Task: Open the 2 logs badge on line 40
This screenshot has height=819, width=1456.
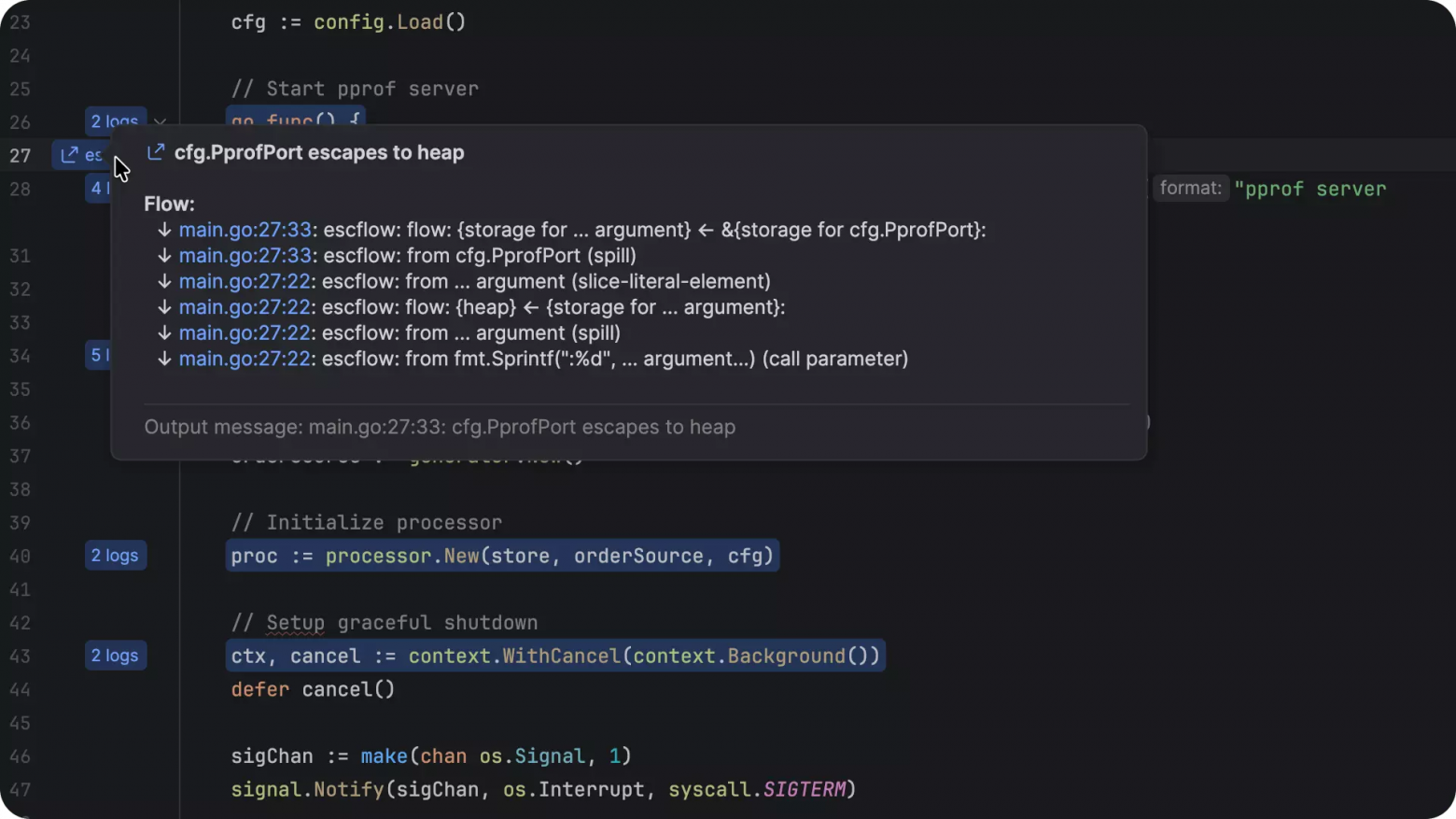Action: 115,556
